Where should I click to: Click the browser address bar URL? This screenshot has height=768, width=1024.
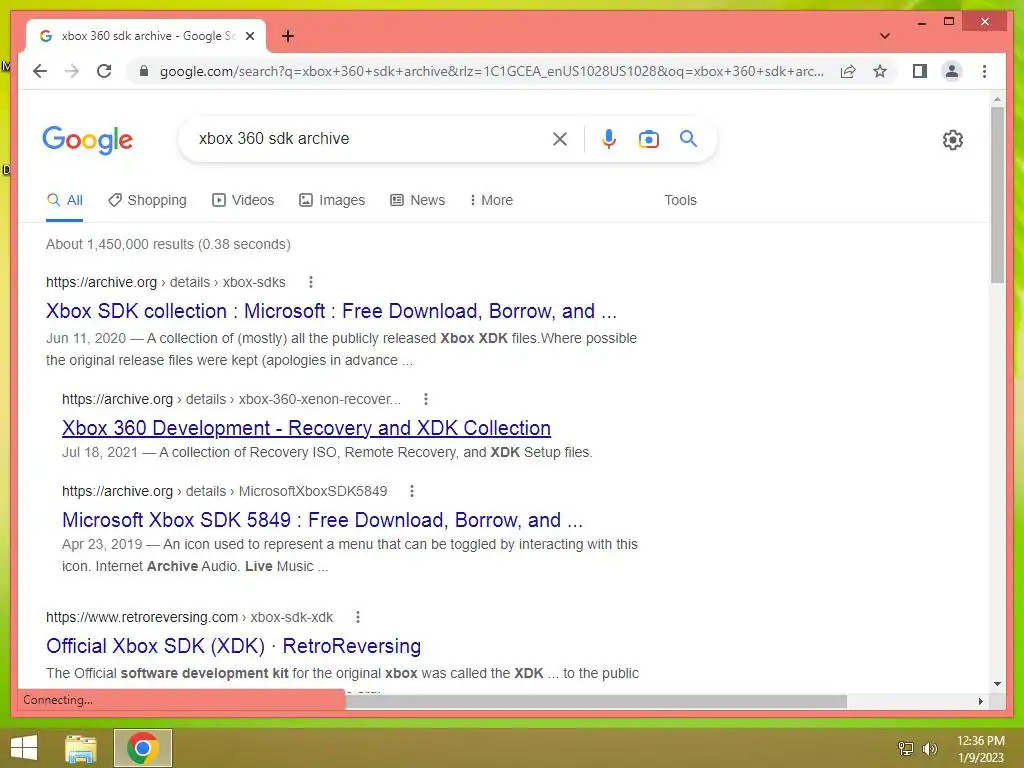(x=491, y=71)
